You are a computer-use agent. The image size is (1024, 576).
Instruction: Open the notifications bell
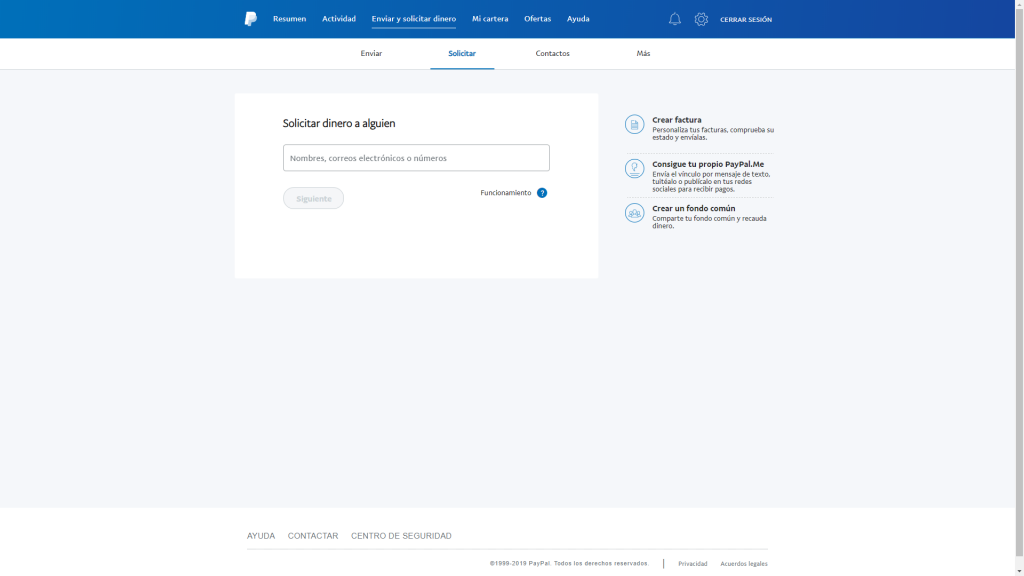click(675, 19)
